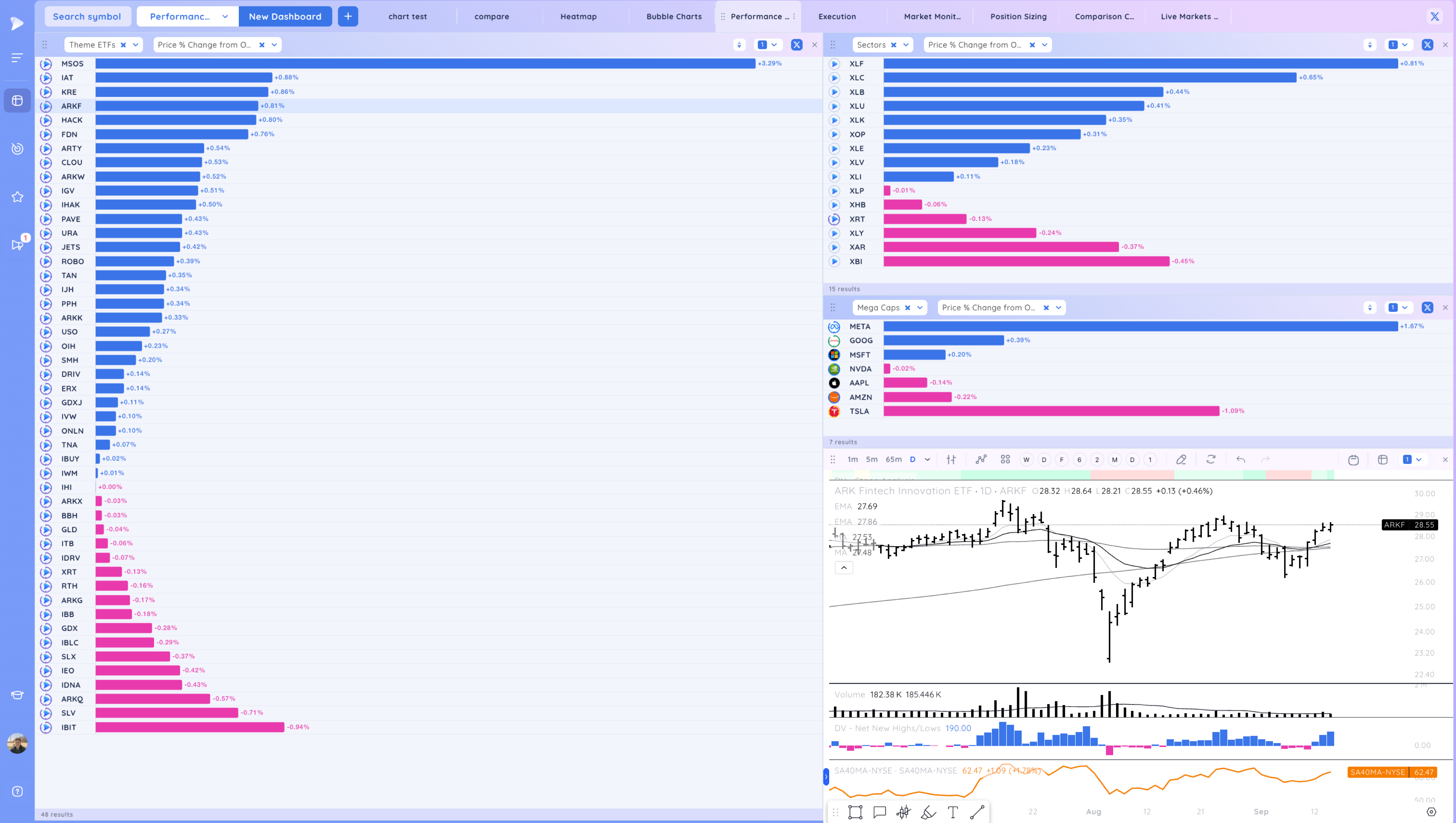Select the text annotation tool
This screenshot has width=1456, height=823.
[x=953, y=812]
